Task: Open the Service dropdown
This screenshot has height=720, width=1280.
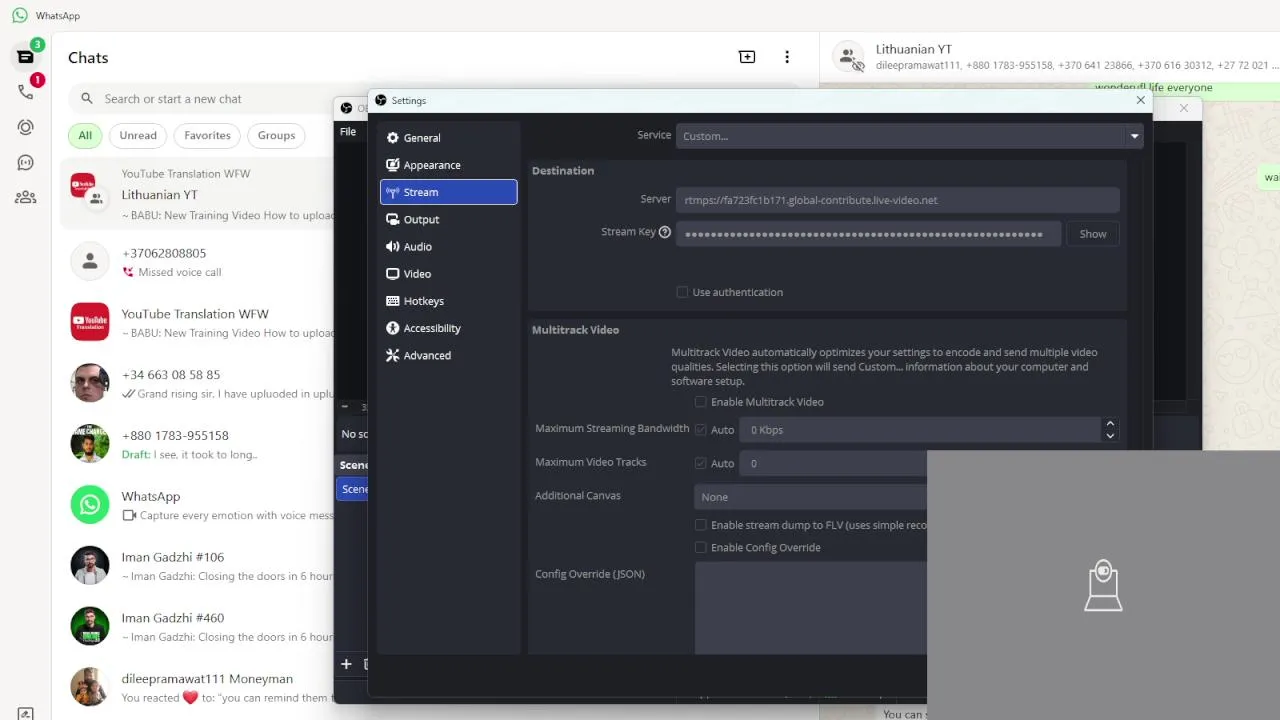Action: (909, 136)
